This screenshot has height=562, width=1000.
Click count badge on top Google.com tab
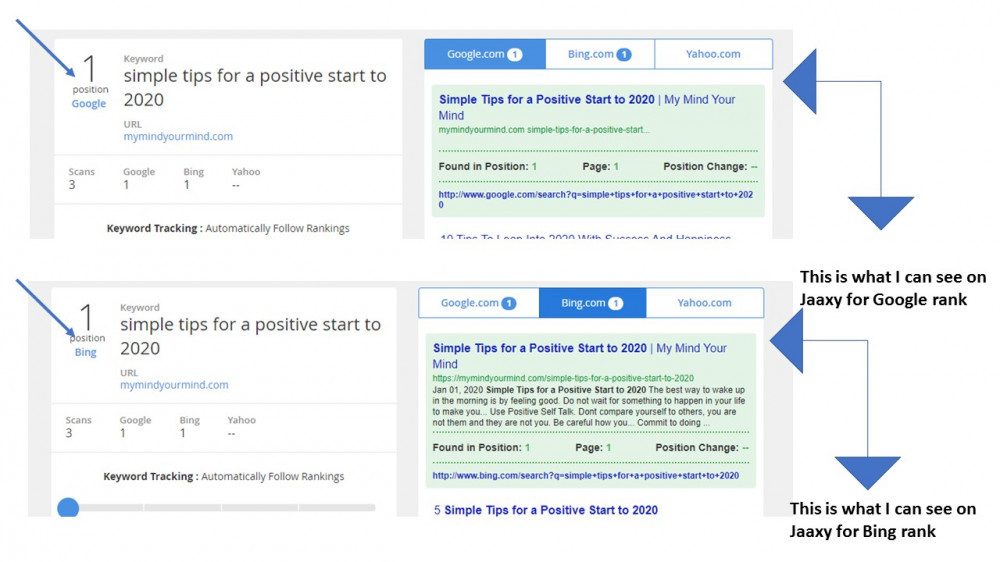515,55
